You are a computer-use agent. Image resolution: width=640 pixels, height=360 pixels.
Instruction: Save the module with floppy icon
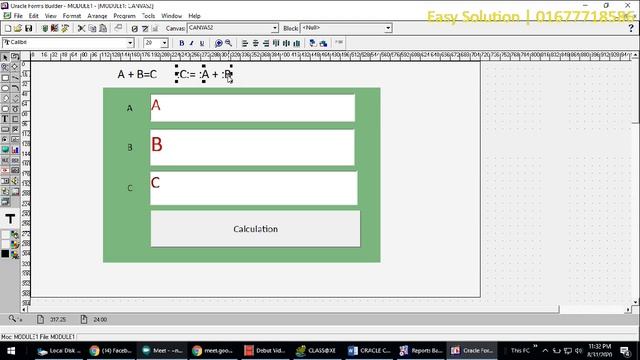pyautogui.click(x=28, y=28)
